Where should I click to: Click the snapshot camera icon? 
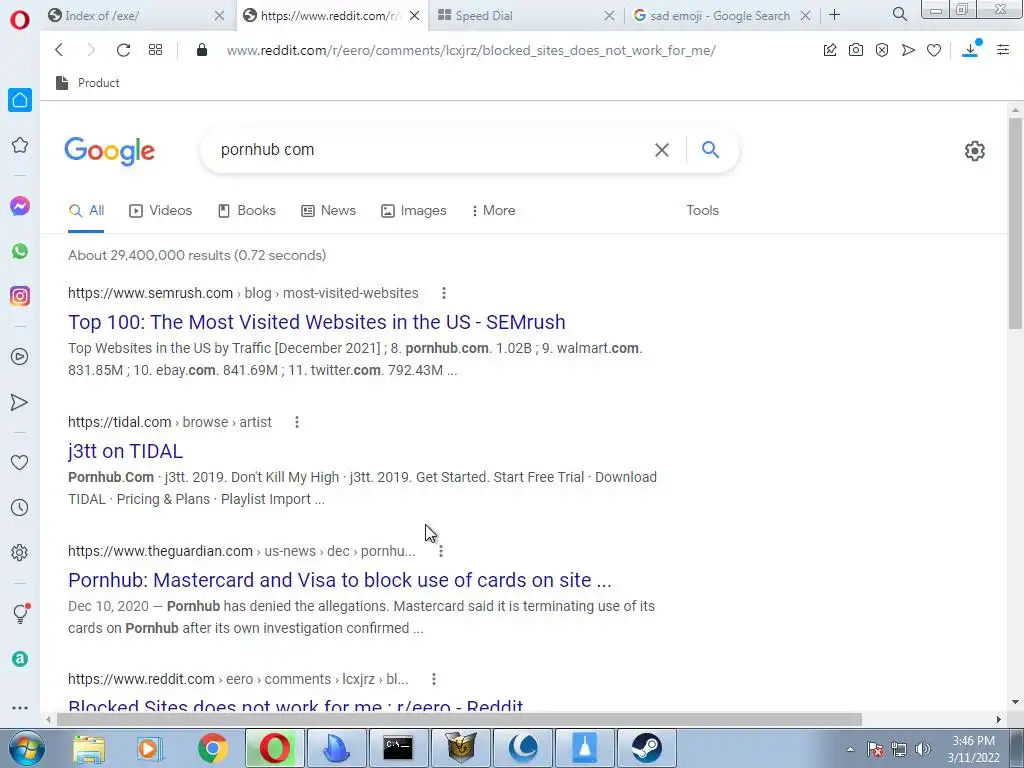(856, 50)
